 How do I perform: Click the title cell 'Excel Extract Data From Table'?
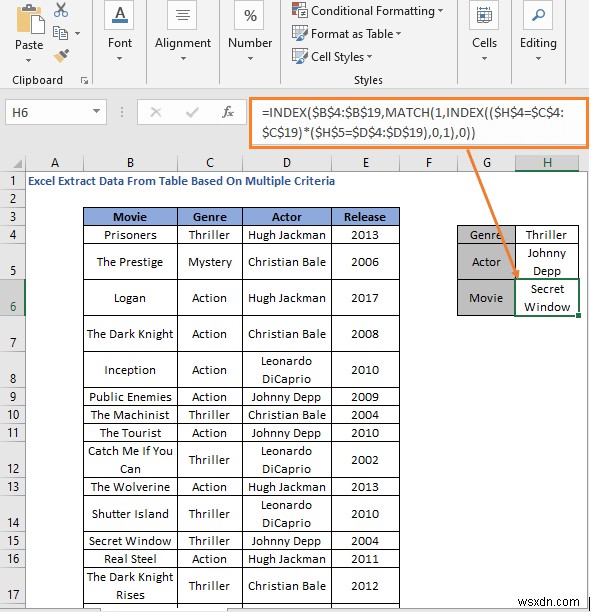pos(181,181)
